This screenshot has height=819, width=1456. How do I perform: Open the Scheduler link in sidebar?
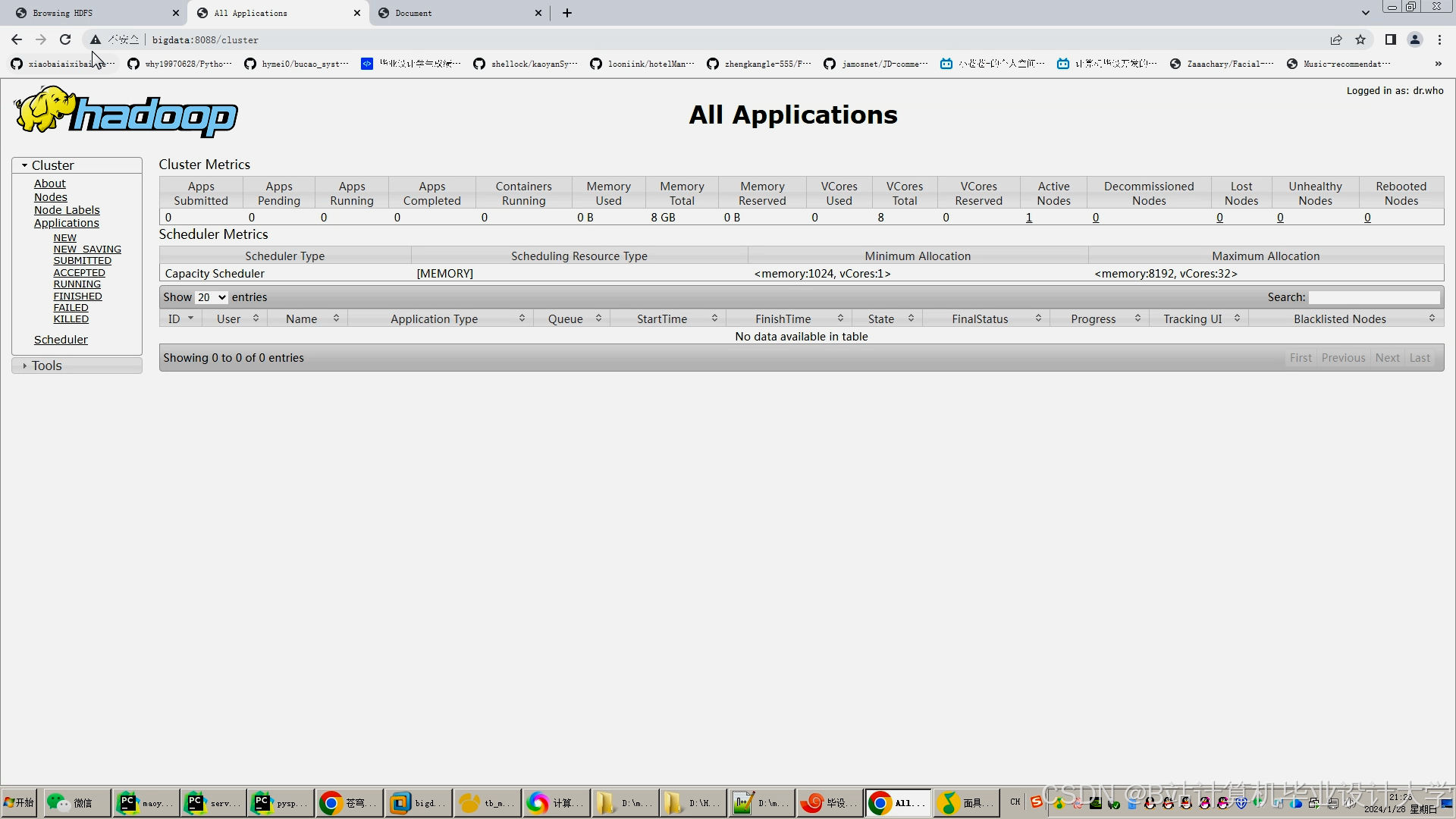pos(61,340)
